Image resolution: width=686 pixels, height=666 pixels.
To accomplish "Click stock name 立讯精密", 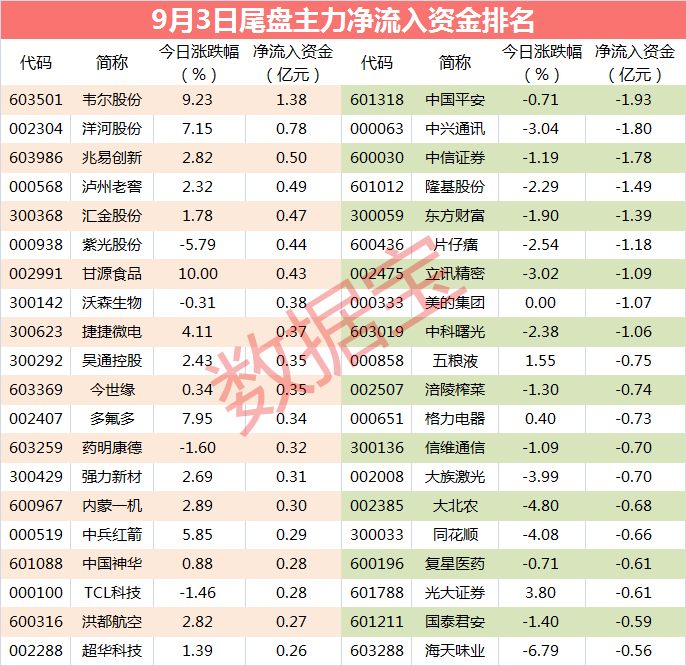I will coord(455,273).
